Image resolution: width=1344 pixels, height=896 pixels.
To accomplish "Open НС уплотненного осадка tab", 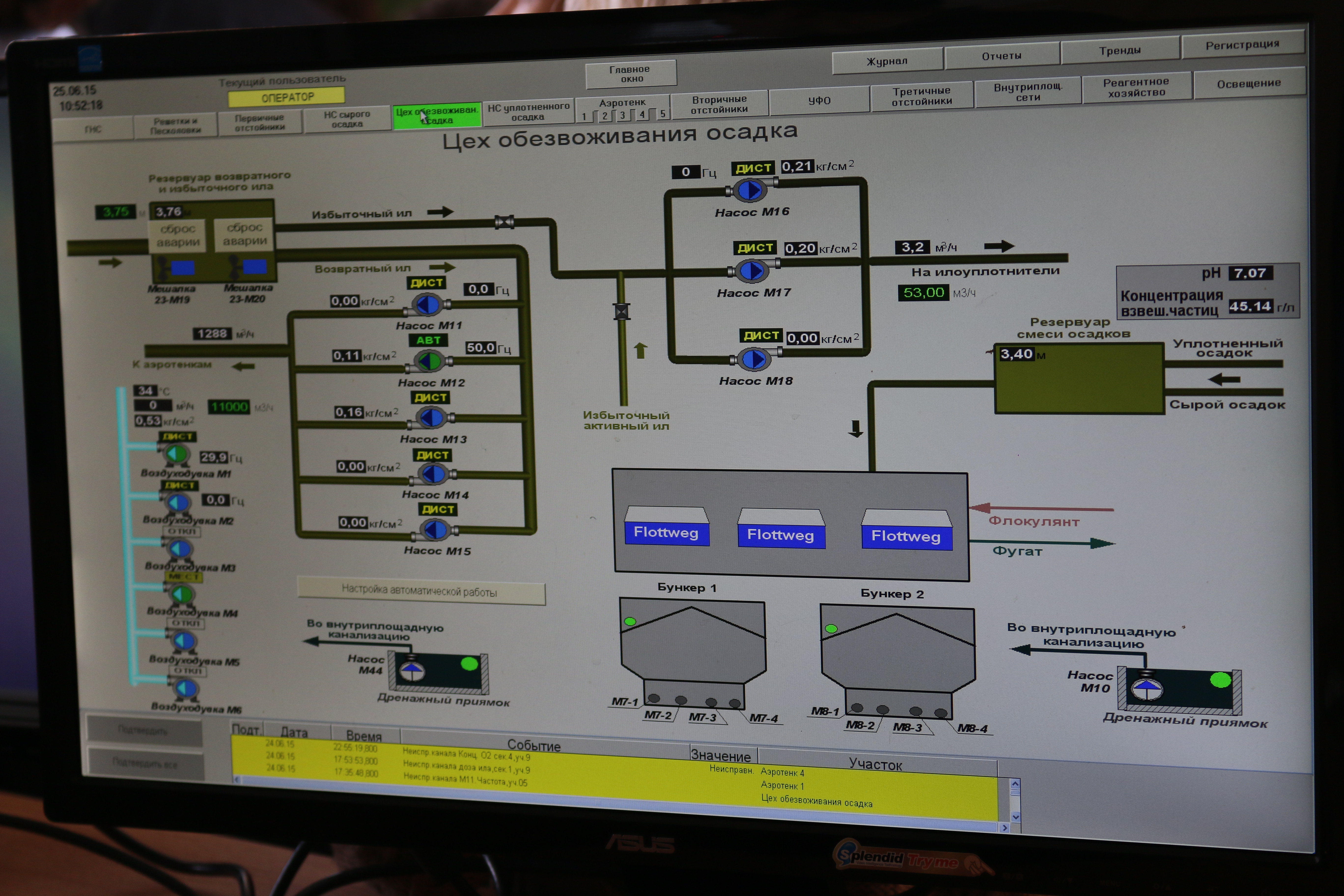I will (x=529, y=112).
